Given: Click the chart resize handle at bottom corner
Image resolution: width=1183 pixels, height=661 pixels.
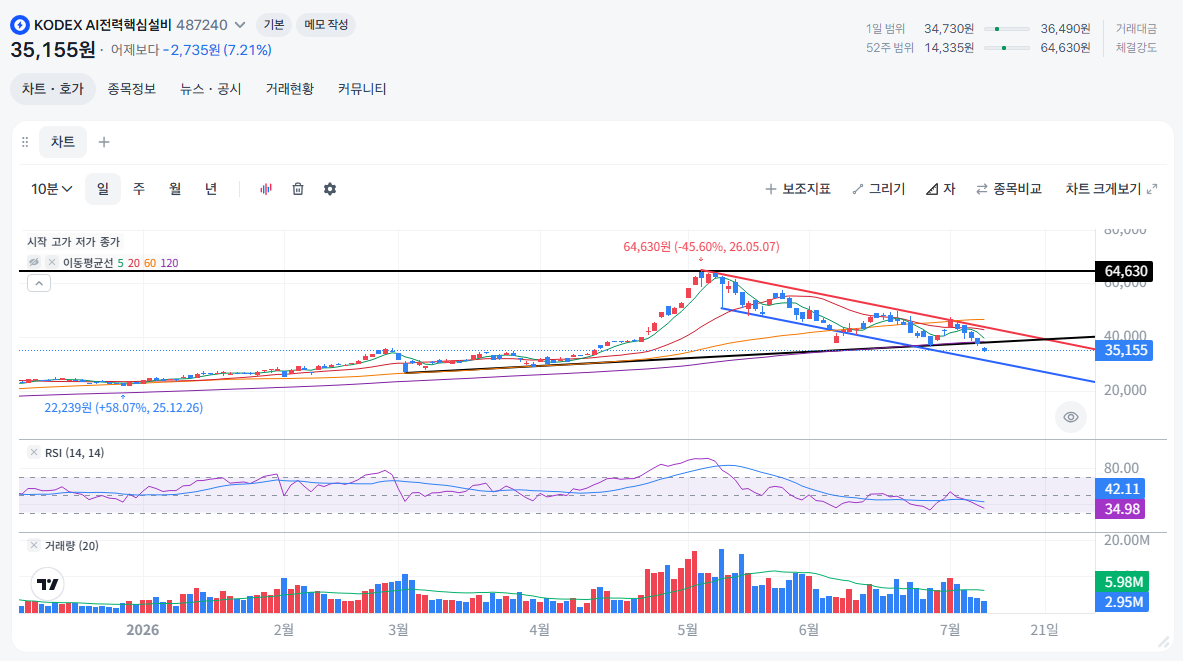Looking at the screenshot, I should click(x=1163, y=642).
